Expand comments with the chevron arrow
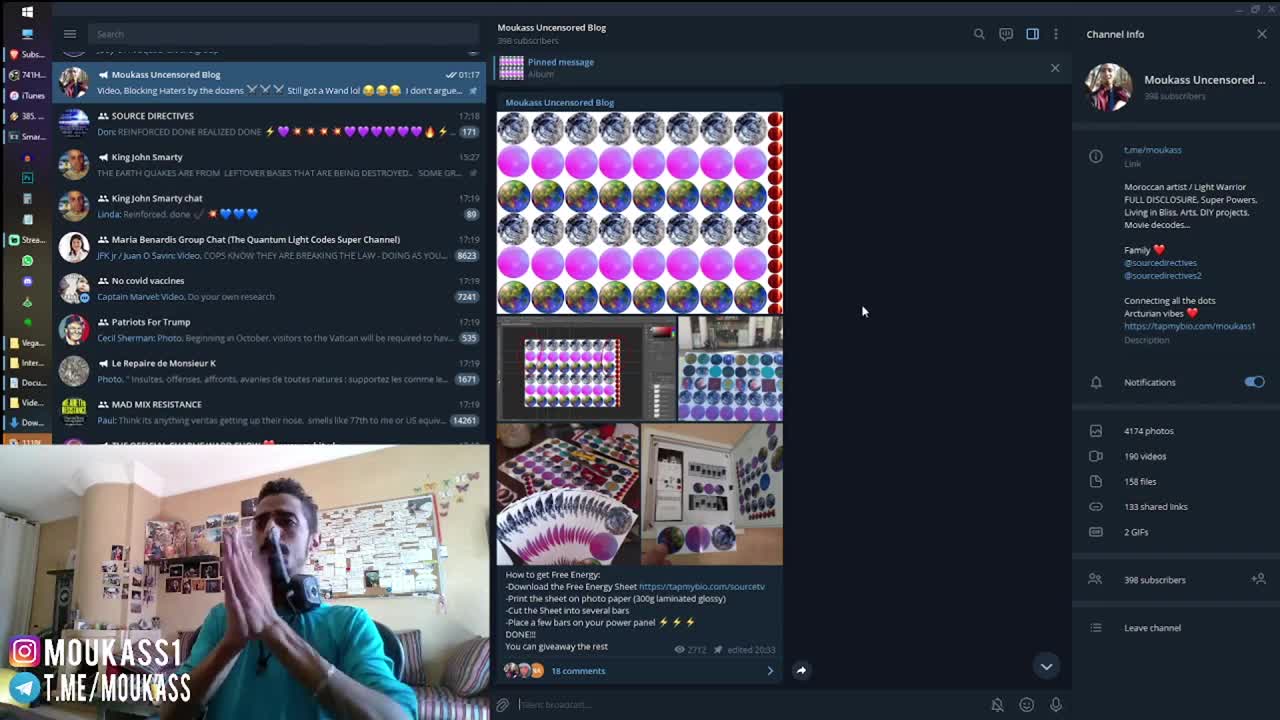Viewport: 1280px width, 720px height. click(x=770, y=671)
